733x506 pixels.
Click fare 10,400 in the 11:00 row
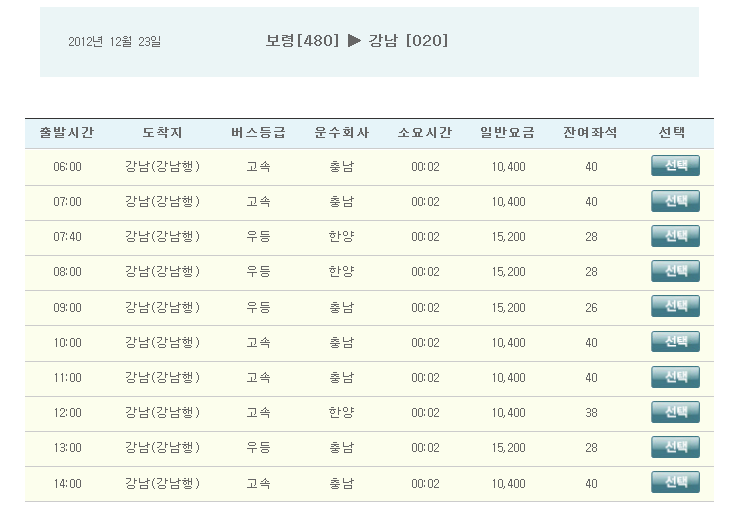click(508, 378)
